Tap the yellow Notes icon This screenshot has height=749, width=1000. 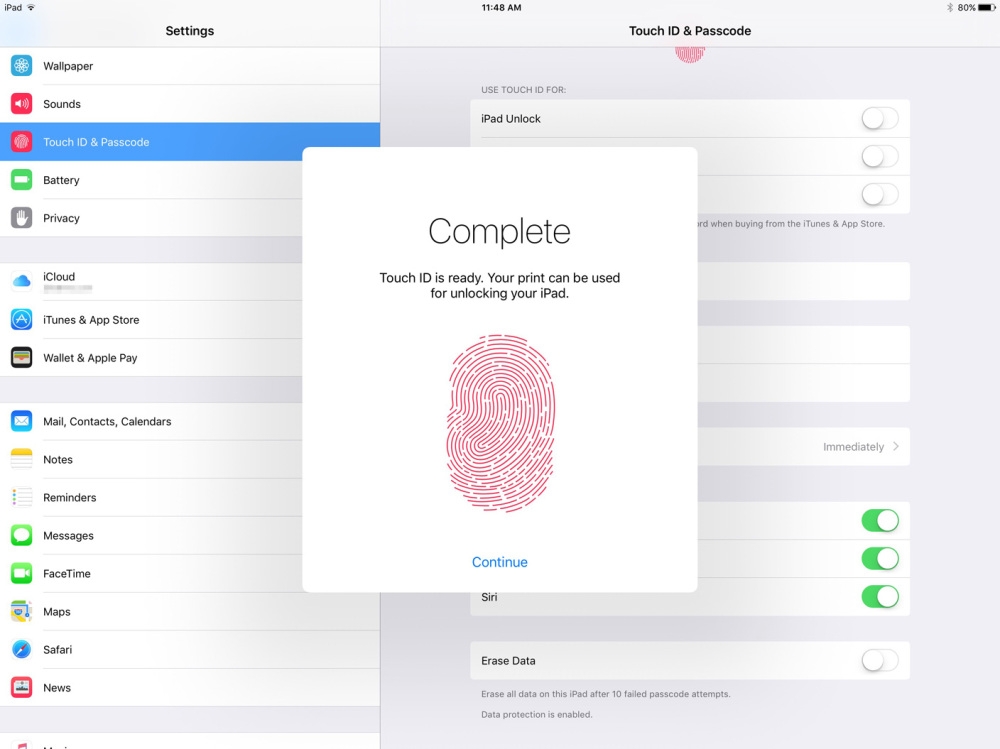22,459
